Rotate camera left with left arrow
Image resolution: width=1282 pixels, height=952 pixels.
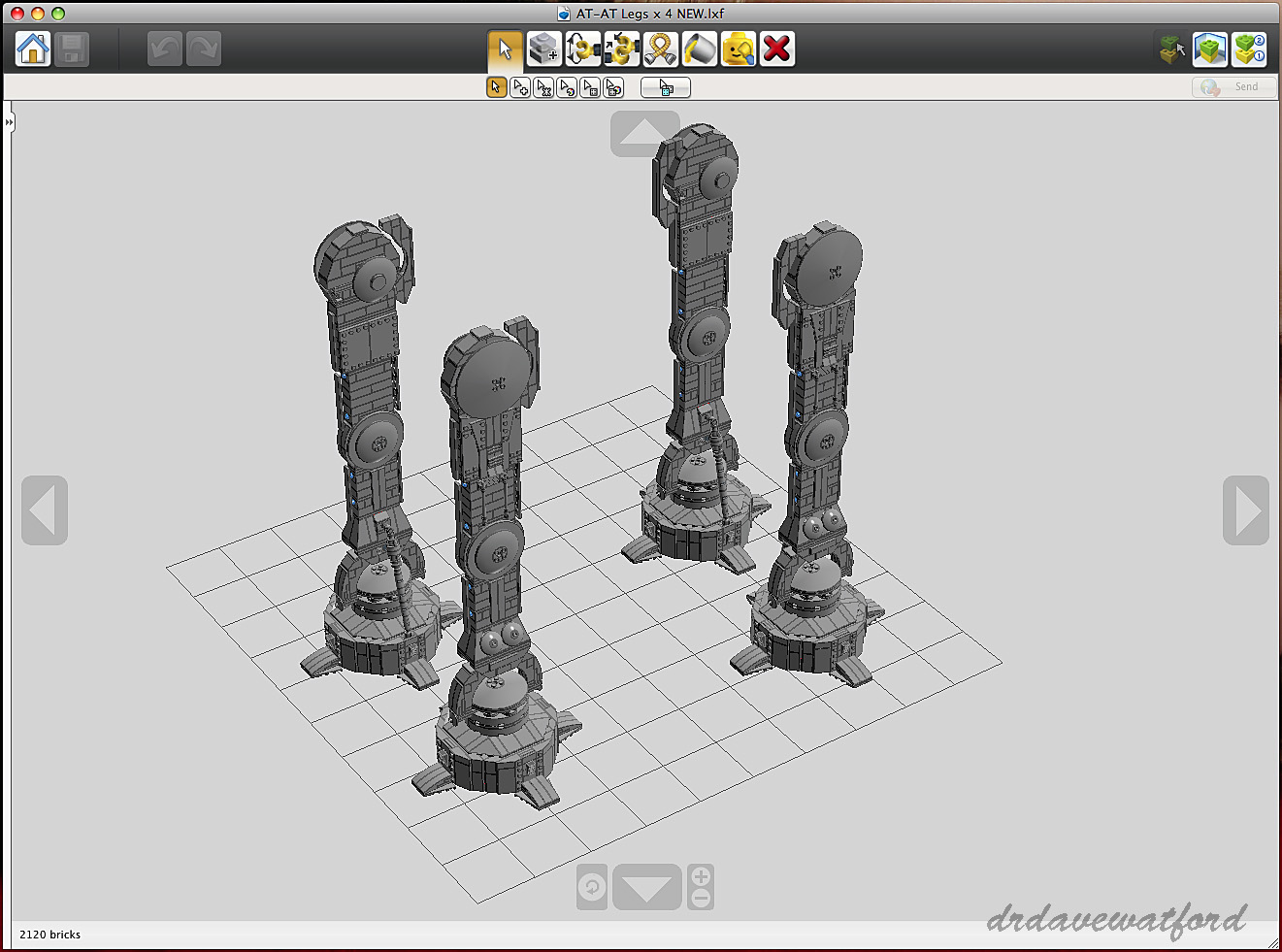click(45, 510)
